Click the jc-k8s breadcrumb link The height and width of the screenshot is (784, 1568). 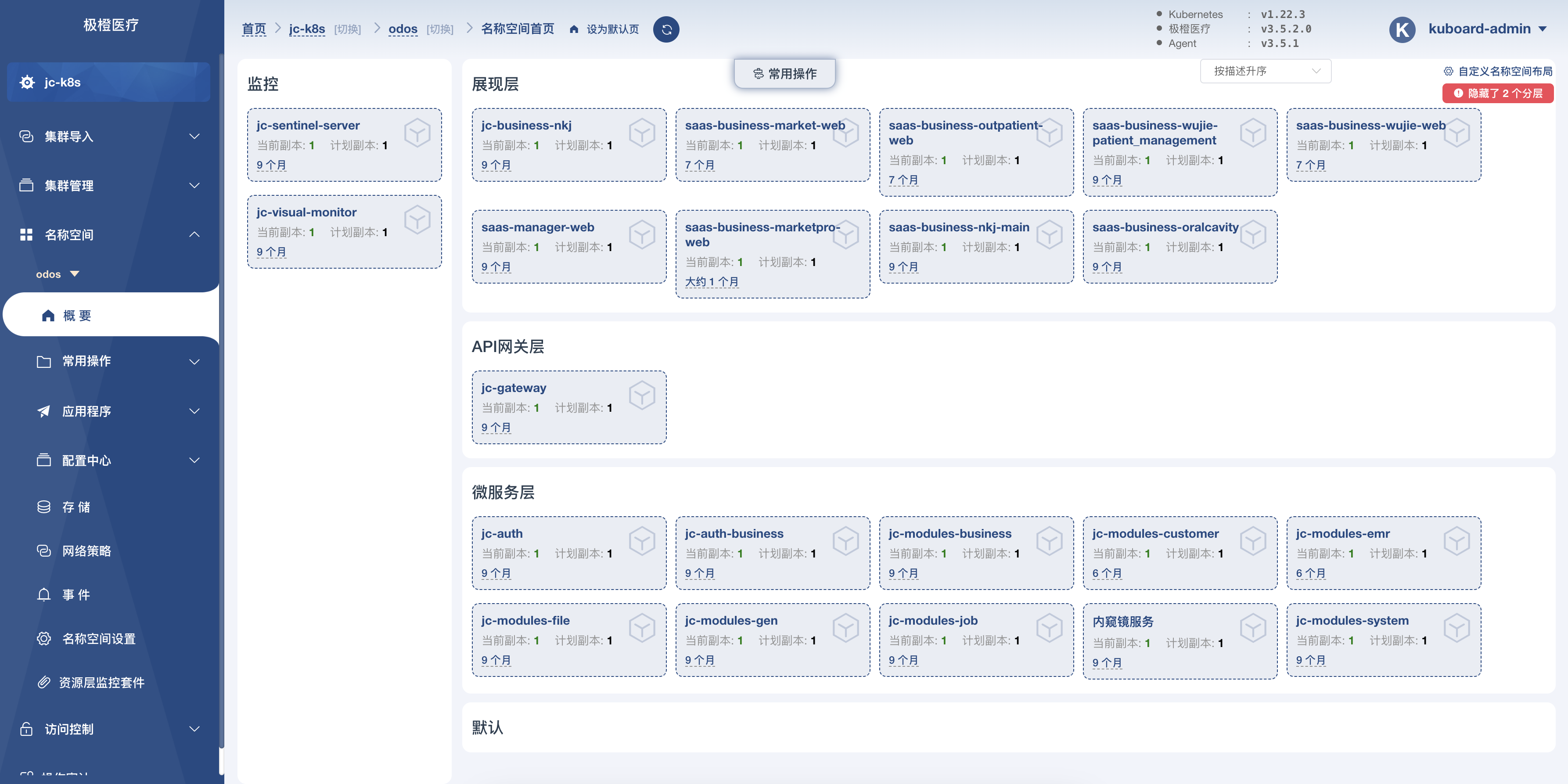pos(307,29)
